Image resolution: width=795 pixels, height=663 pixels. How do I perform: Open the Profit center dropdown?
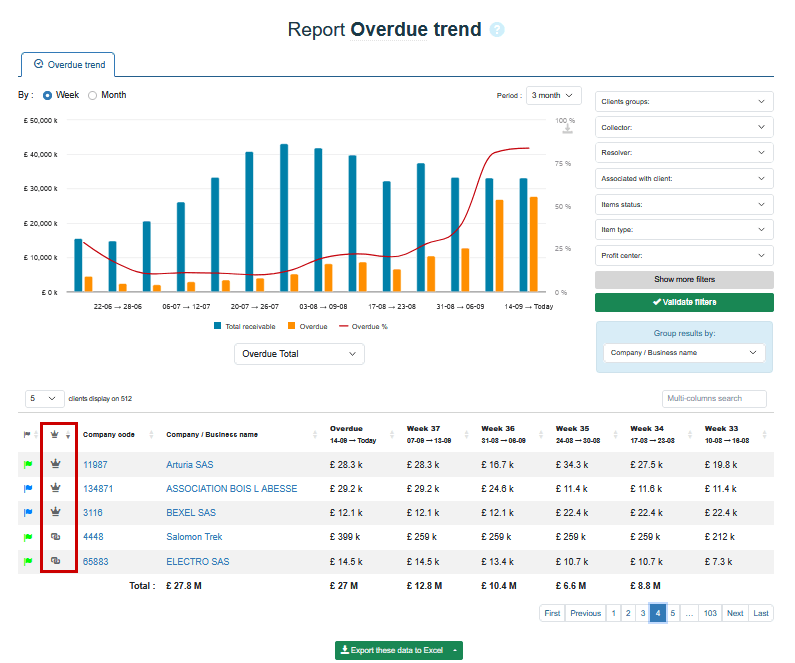coord(684,255)
